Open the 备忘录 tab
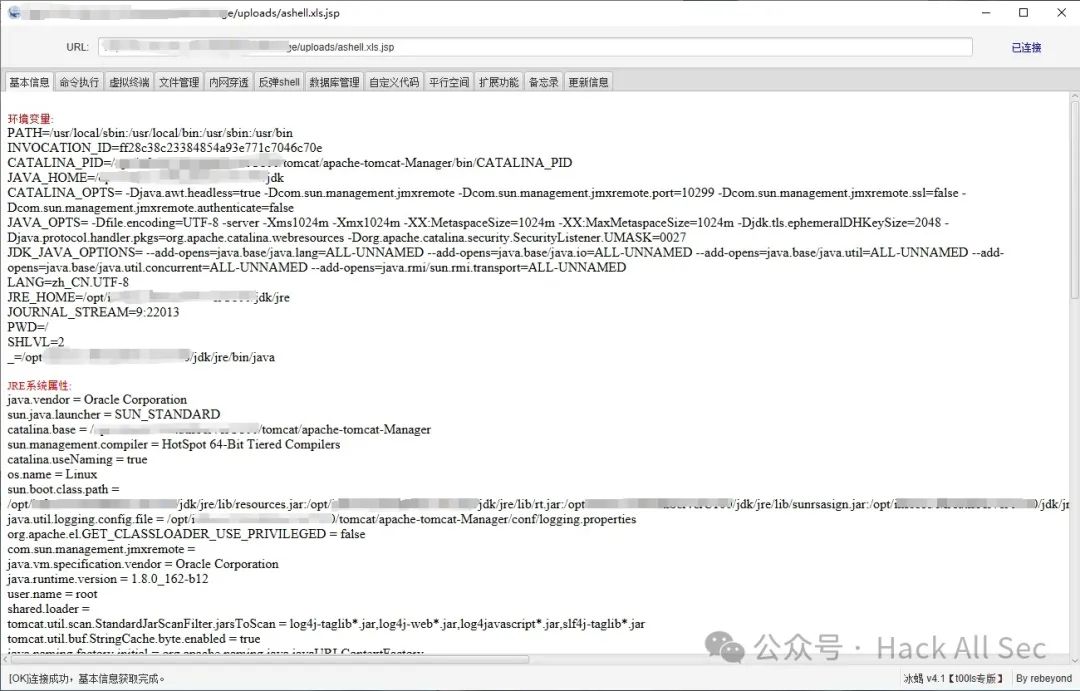 click(x=543, y=82)
